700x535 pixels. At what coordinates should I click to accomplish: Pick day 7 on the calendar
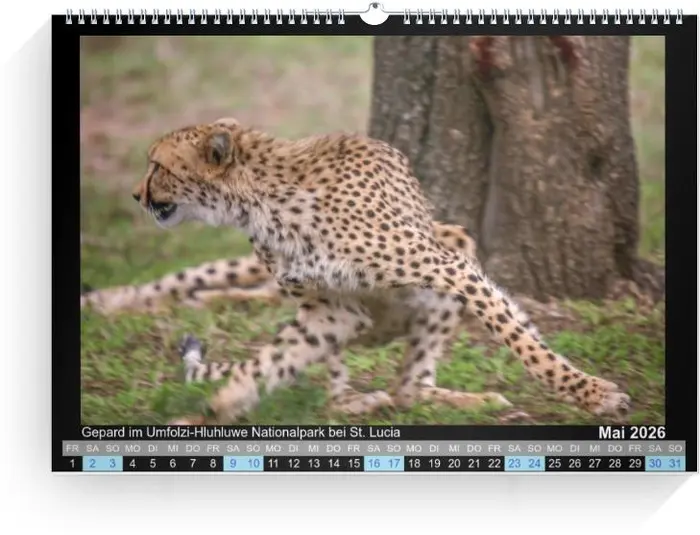[193, 464]
